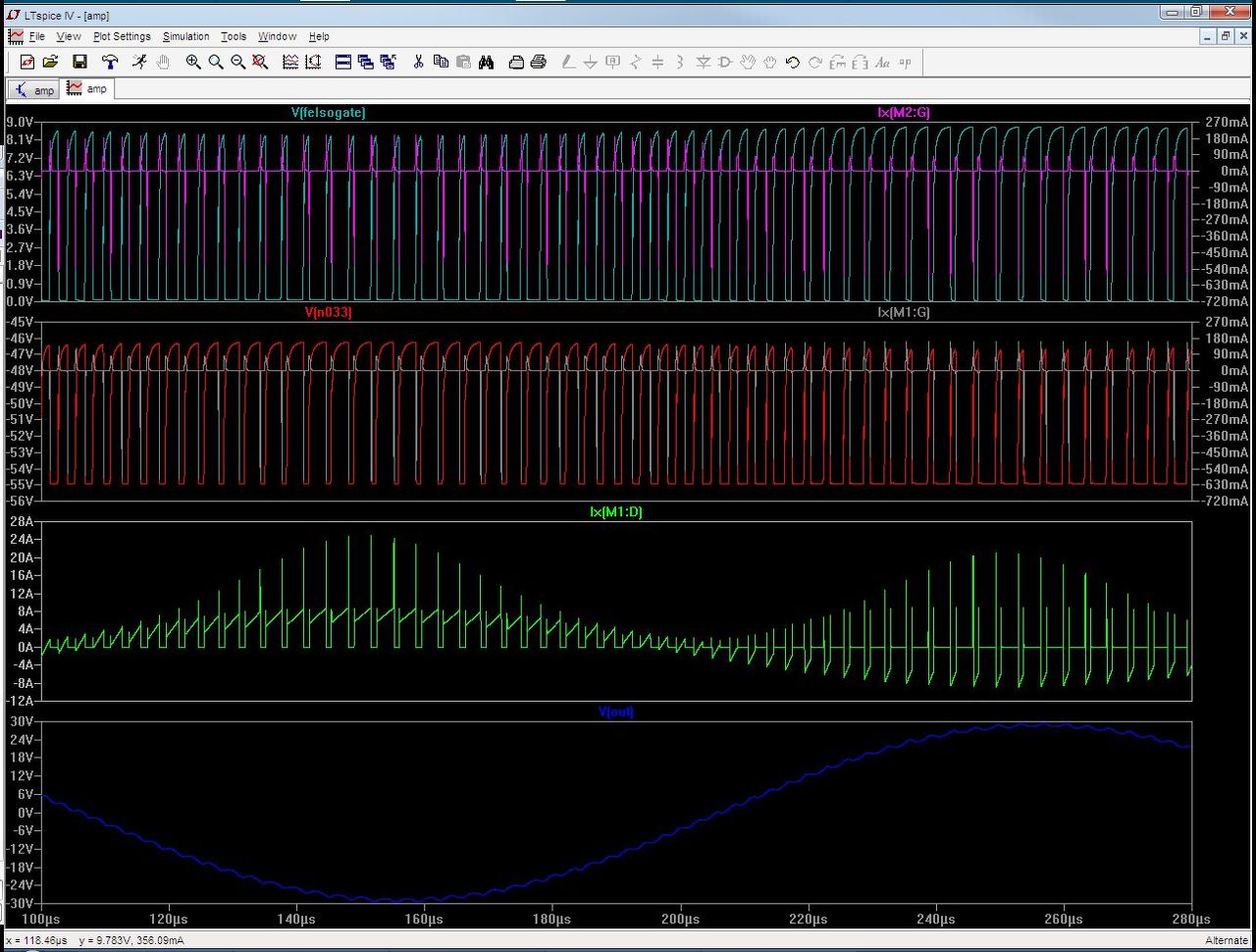Click the scissors cut icon
This screenshot has width=1256, height=952.
click(418, 62)
